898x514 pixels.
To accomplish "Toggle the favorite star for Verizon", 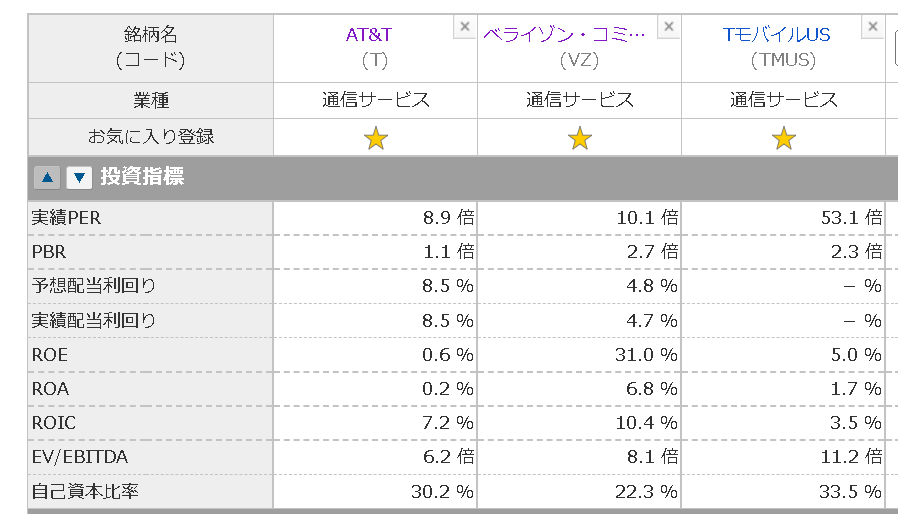I will pos(580,139).
